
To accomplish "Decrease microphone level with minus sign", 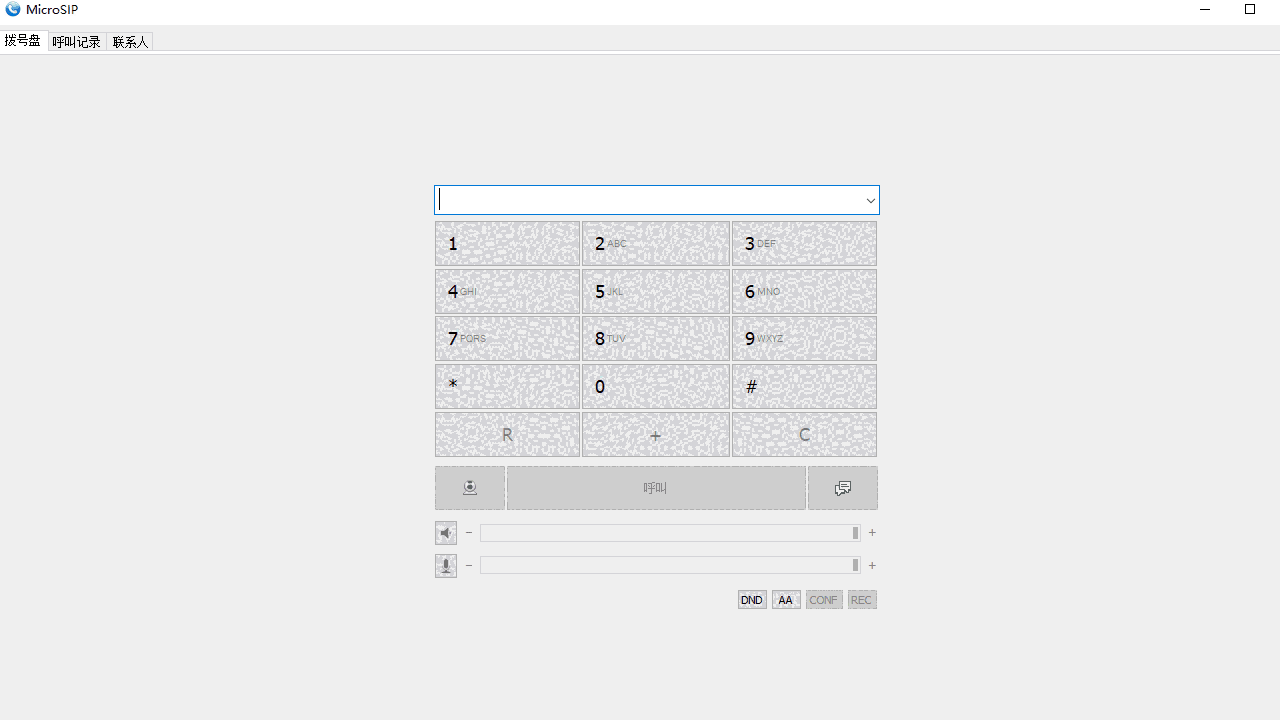I will pos(469,566).
